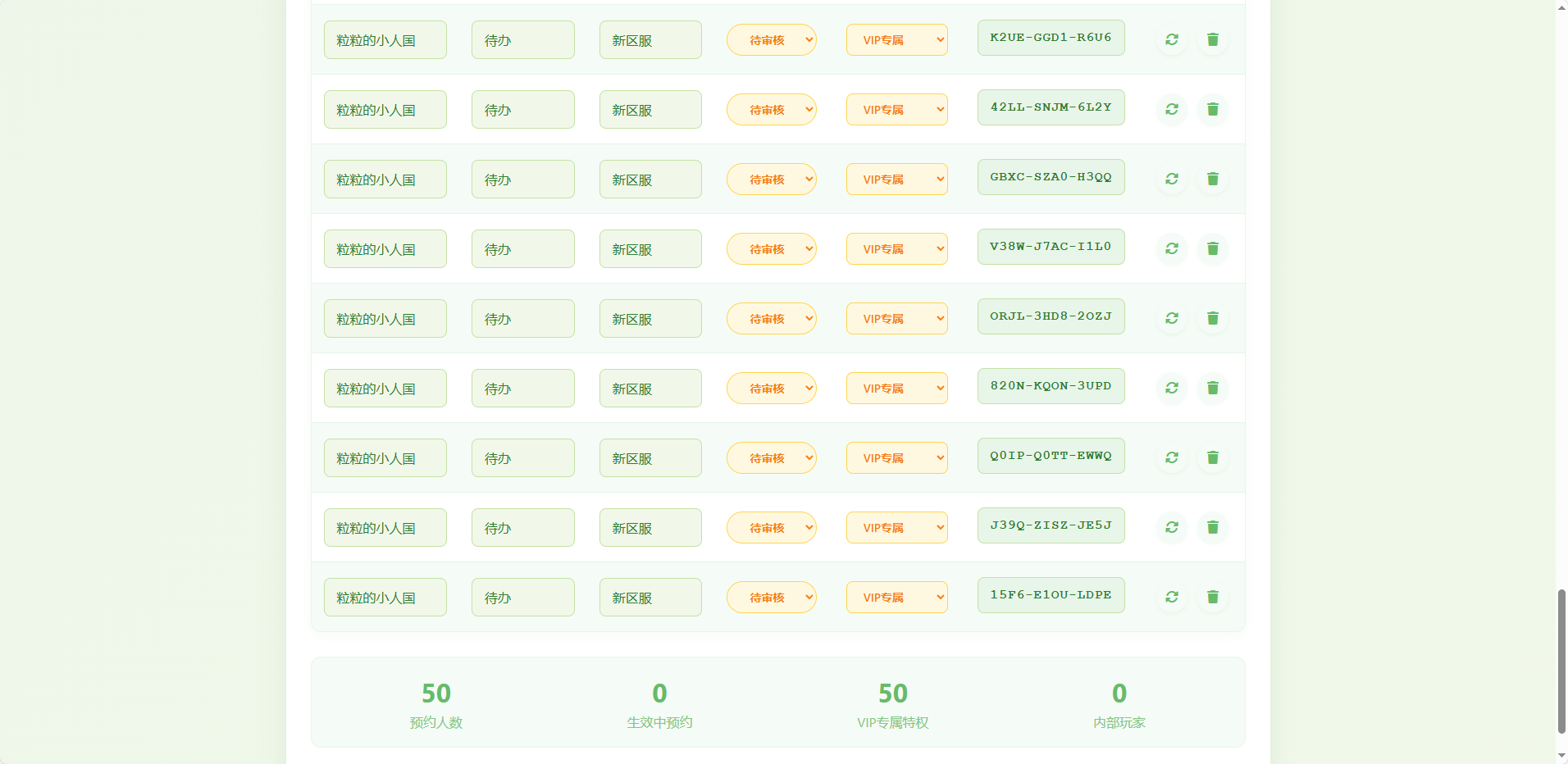
Task: Open VIP专属 dropdown in the 42LL-SNJM-6L2Y row
Action: pyautogui.click(x=896, y=110)
